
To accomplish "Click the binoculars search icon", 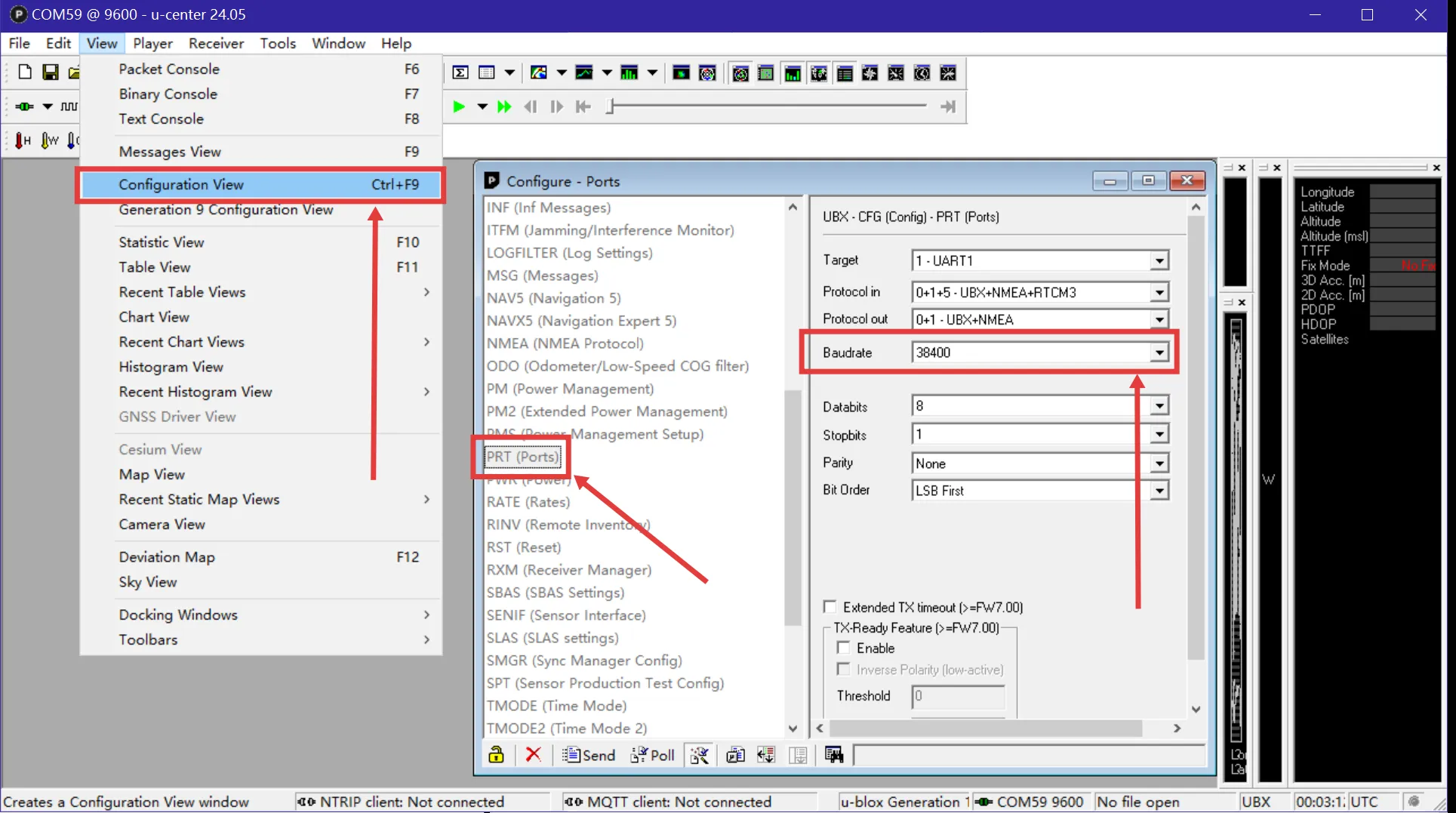I will [x=834, y=755].
